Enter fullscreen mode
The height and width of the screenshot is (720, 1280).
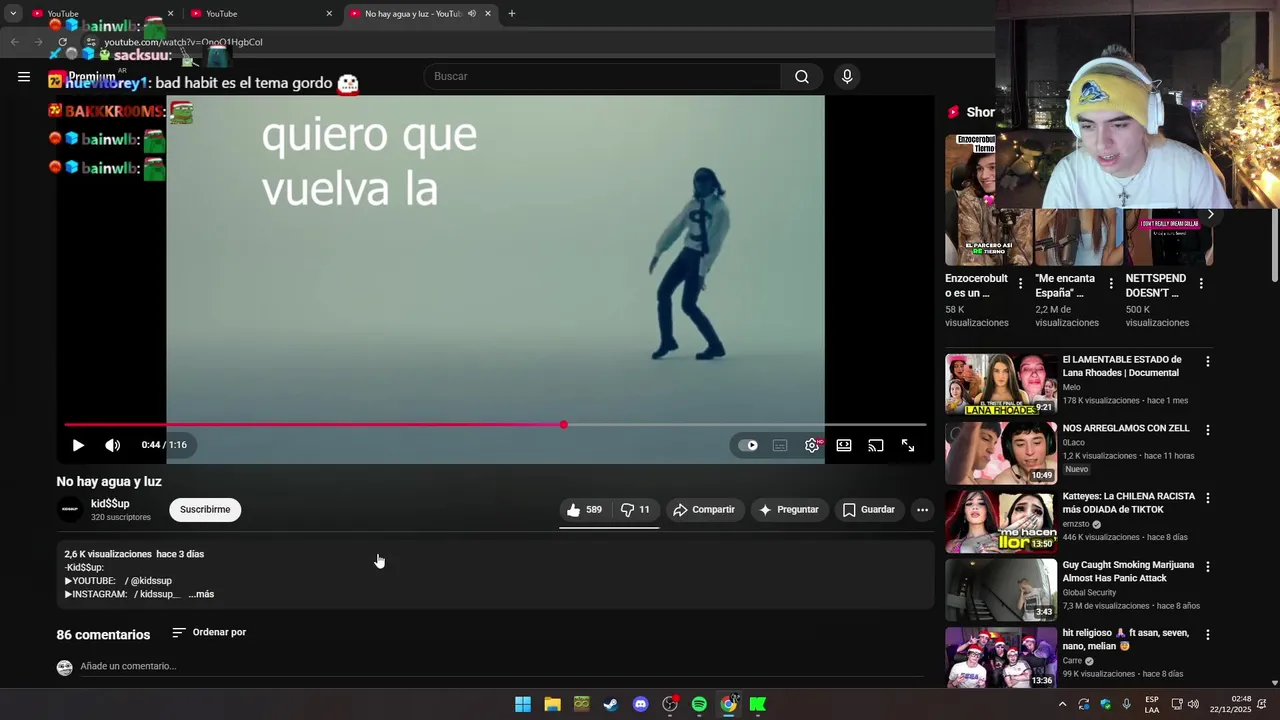[x=908, y=445]
